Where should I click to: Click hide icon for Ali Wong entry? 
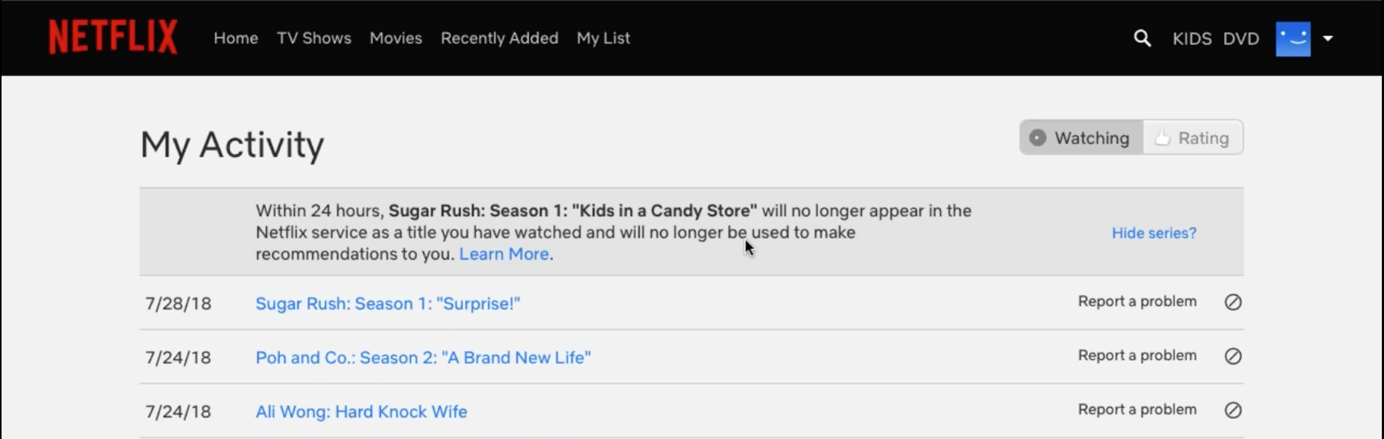click(x=1233, y=410)
